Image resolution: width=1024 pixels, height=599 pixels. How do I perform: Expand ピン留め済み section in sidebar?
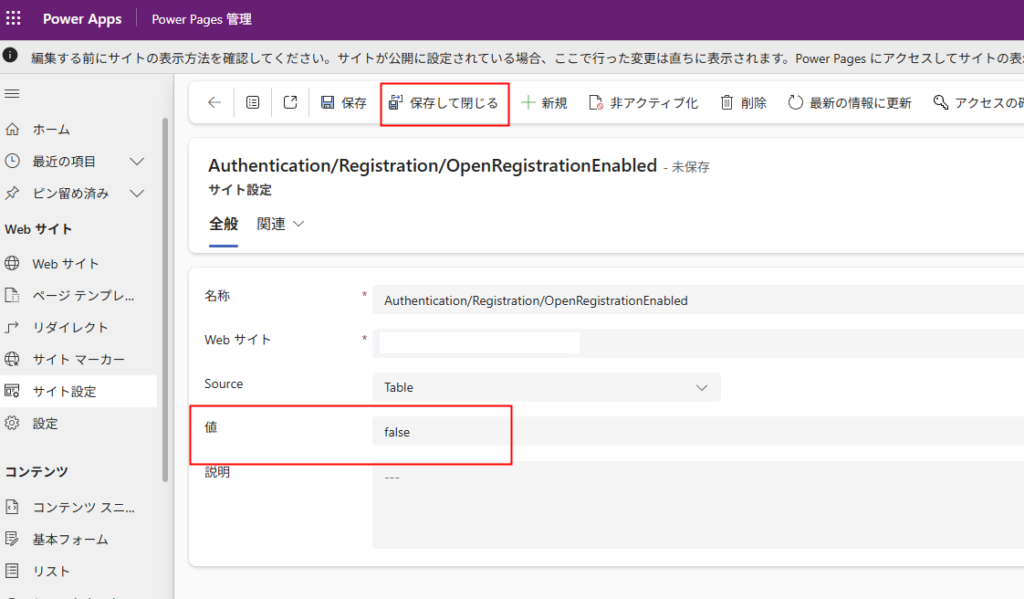137,193
